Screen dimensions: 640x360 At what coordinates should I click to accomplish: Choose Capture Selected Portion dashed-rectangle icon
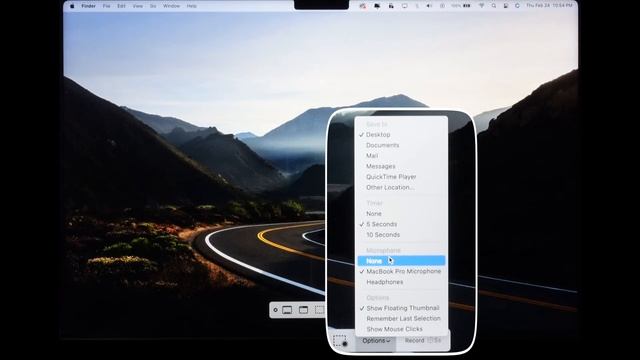pos(320,310)
